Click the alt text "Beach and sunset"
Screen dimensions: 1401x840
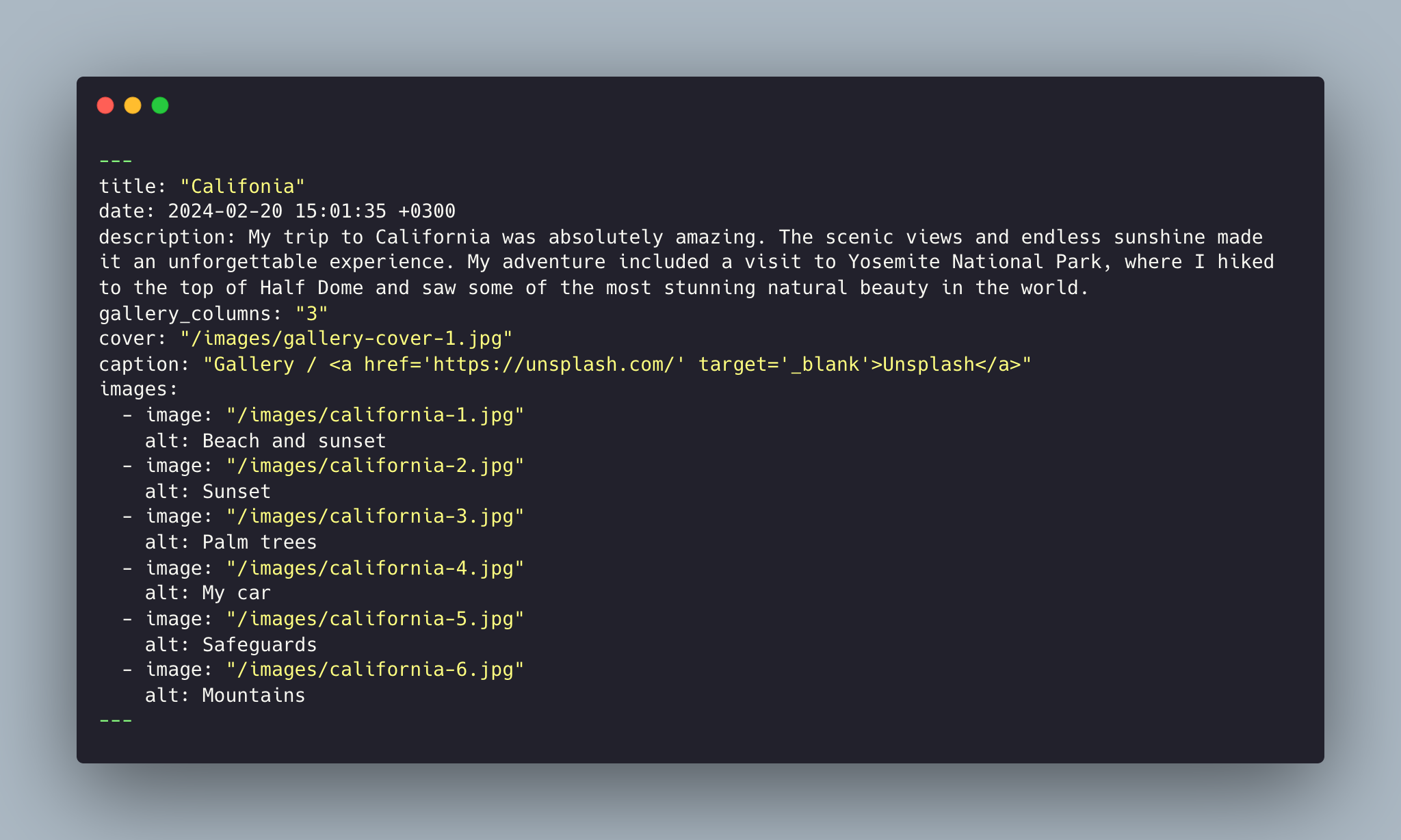coord(294,441)
